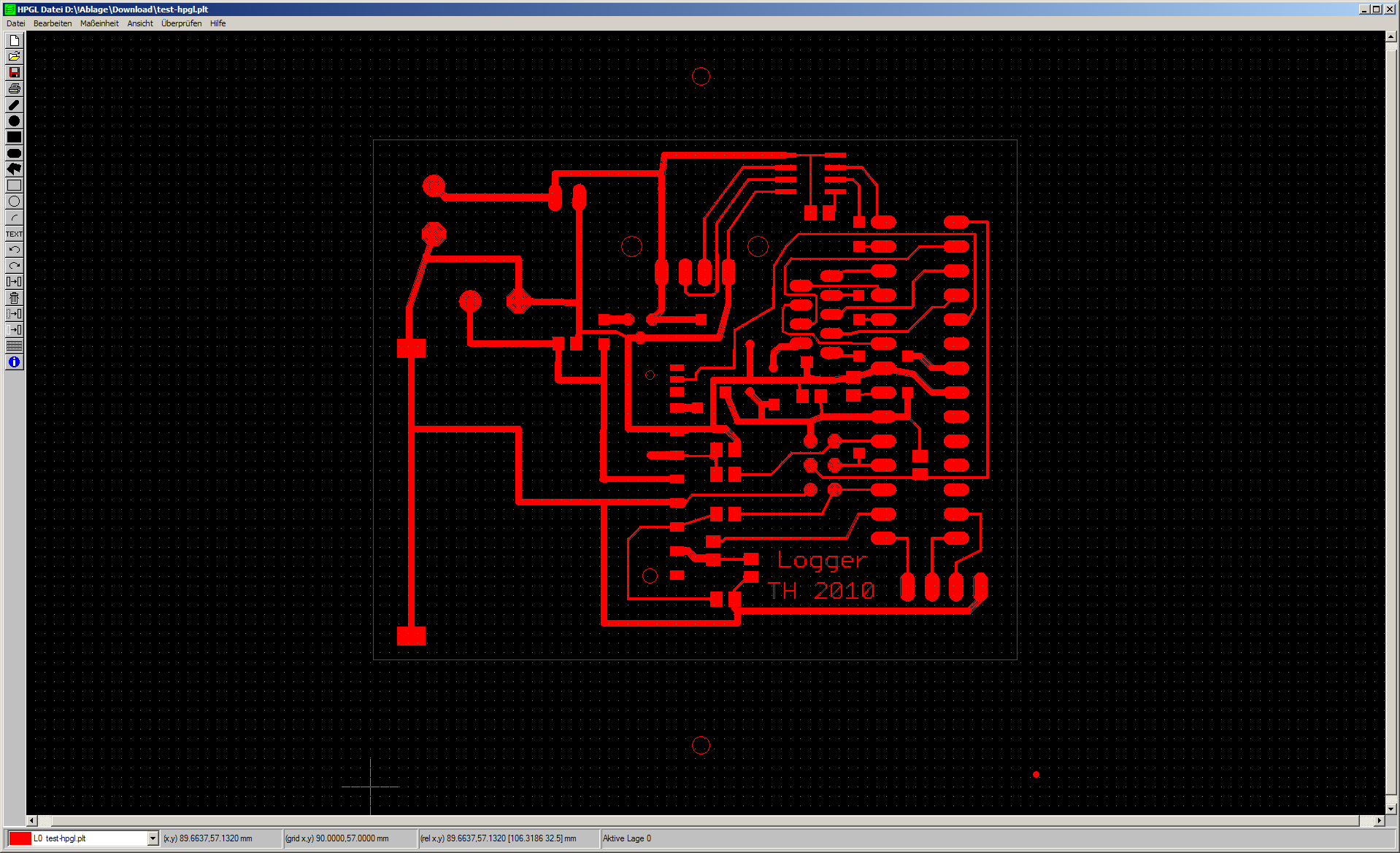Click the blue info icon
The height and width of the screenshot is (853, 1400).
14,362
